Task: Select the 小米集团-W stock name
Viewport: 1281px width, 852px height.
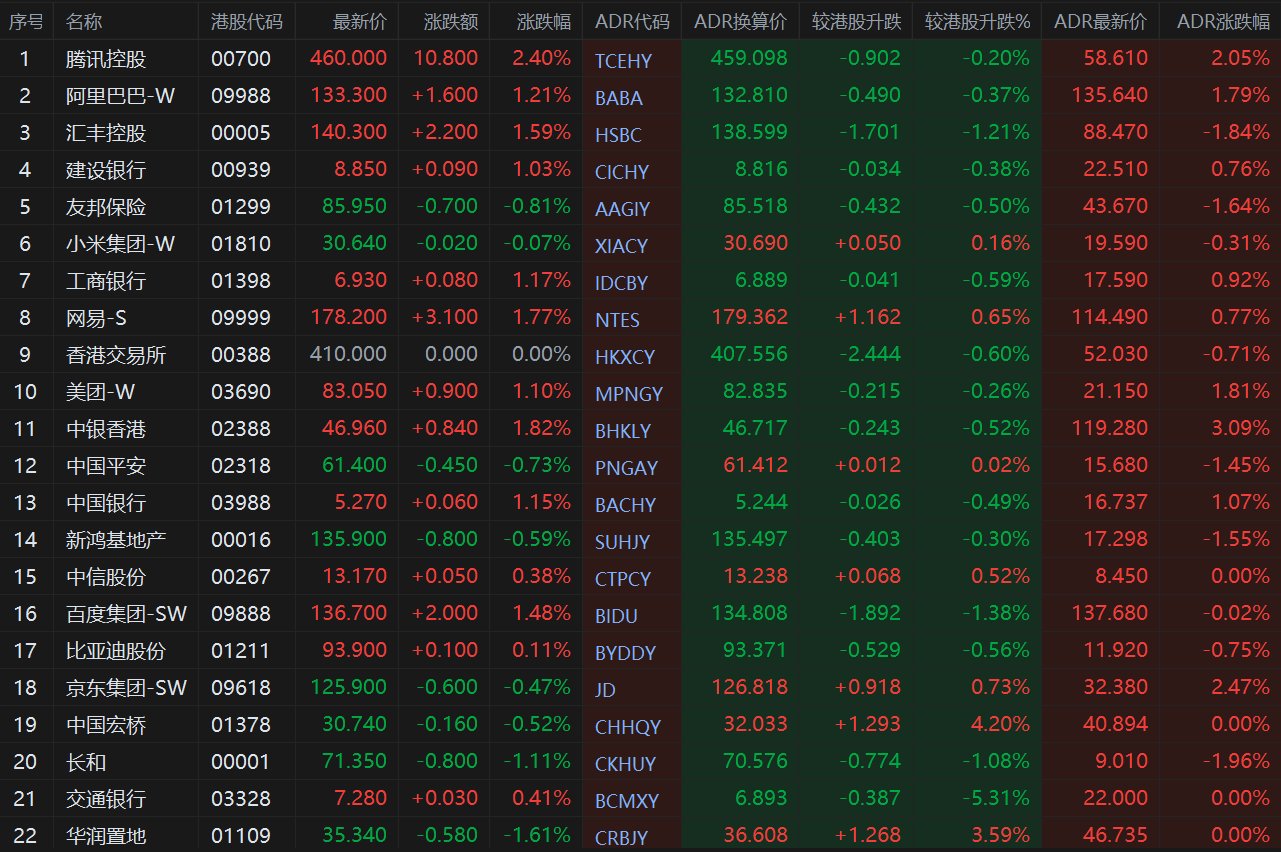Action: tap(120, 244)
